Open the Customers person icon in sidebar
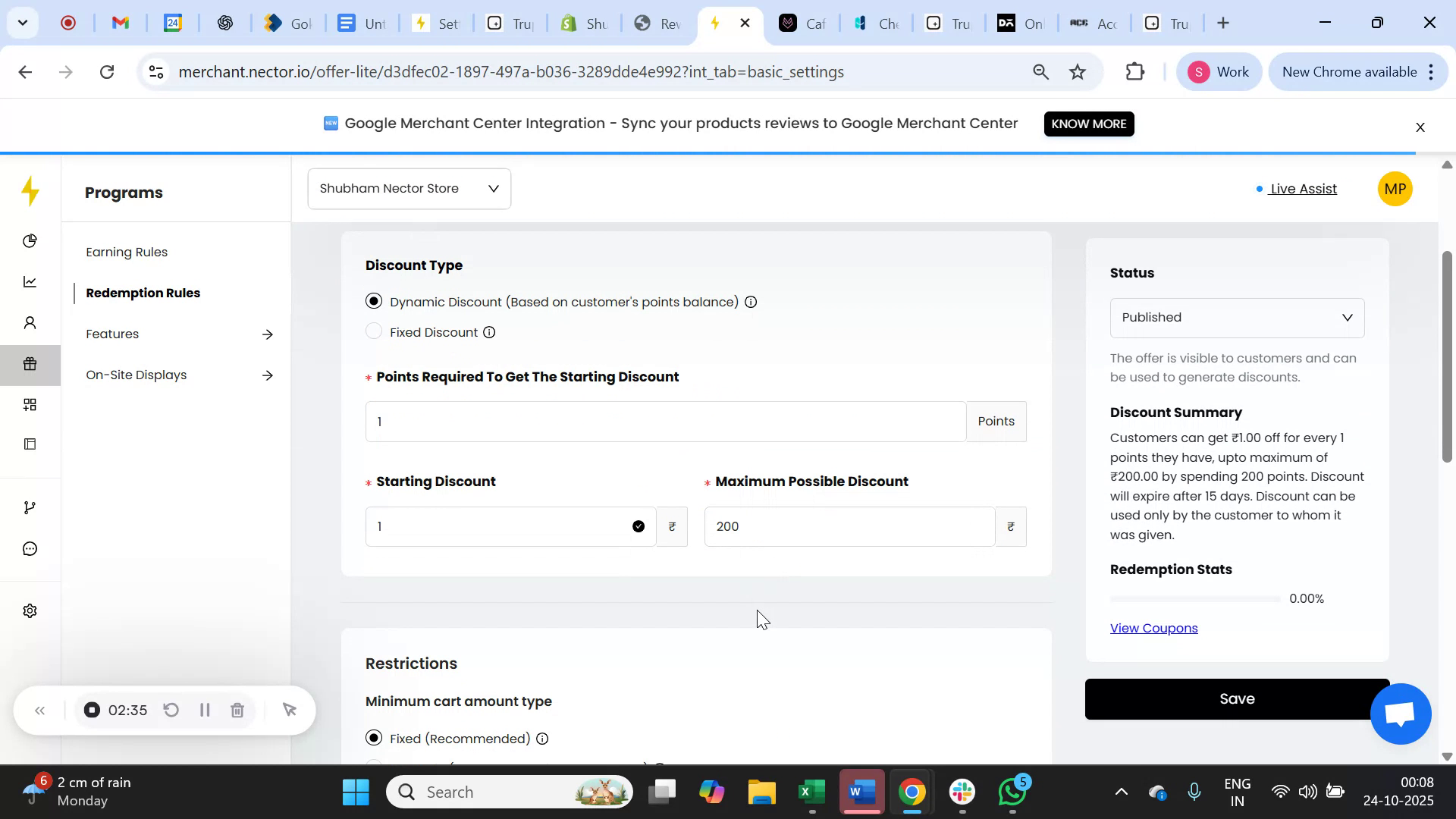The width and height of the screenshot is (1456, 819). point(30,322)
